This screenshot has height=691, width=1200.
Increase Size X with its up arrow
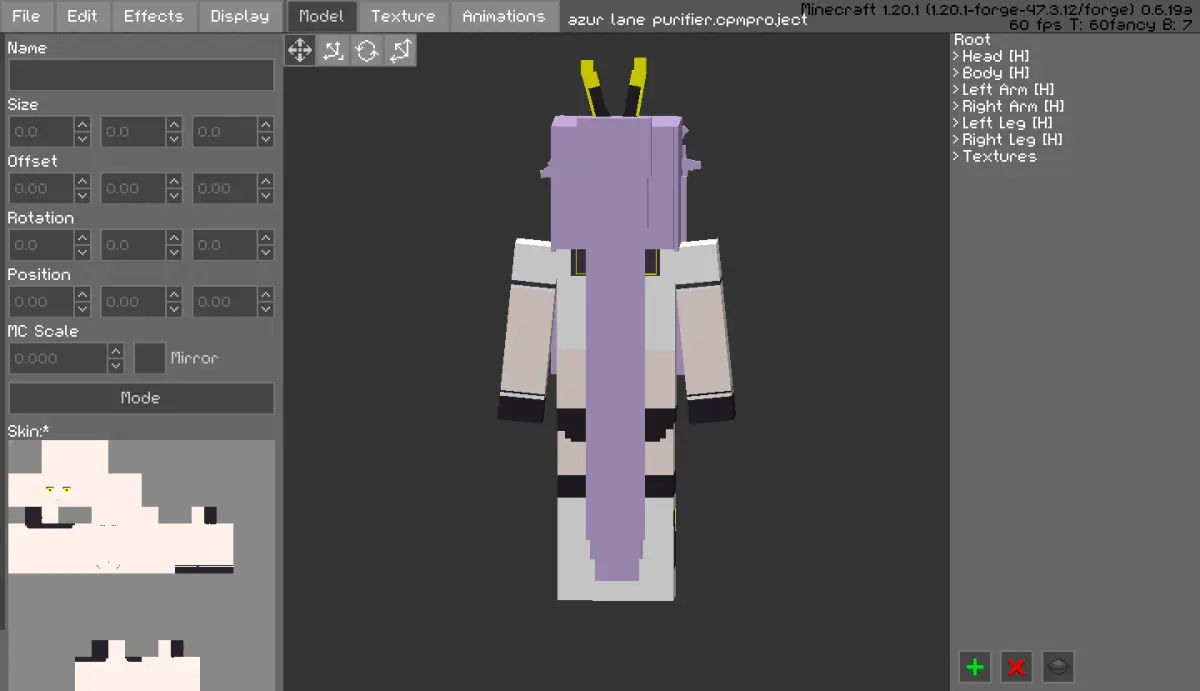(x=82, y=124)
